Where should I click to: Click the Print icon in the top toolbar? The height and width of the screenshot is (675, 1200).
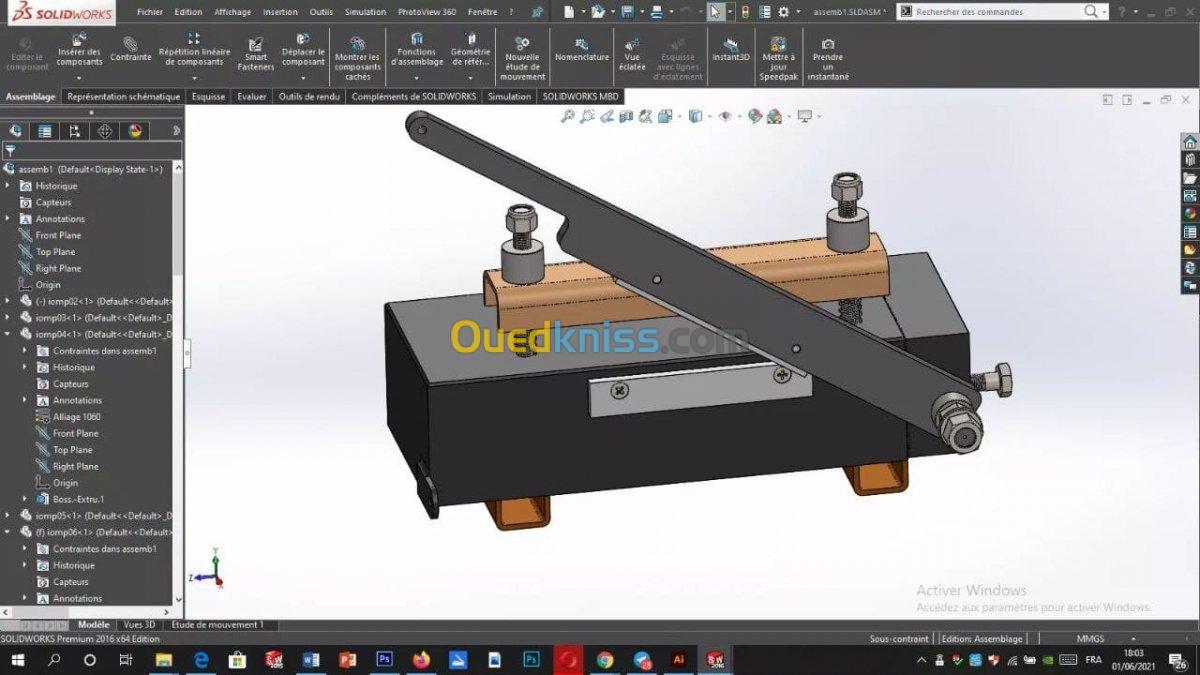pyautogui.click(x=655, y=12)
